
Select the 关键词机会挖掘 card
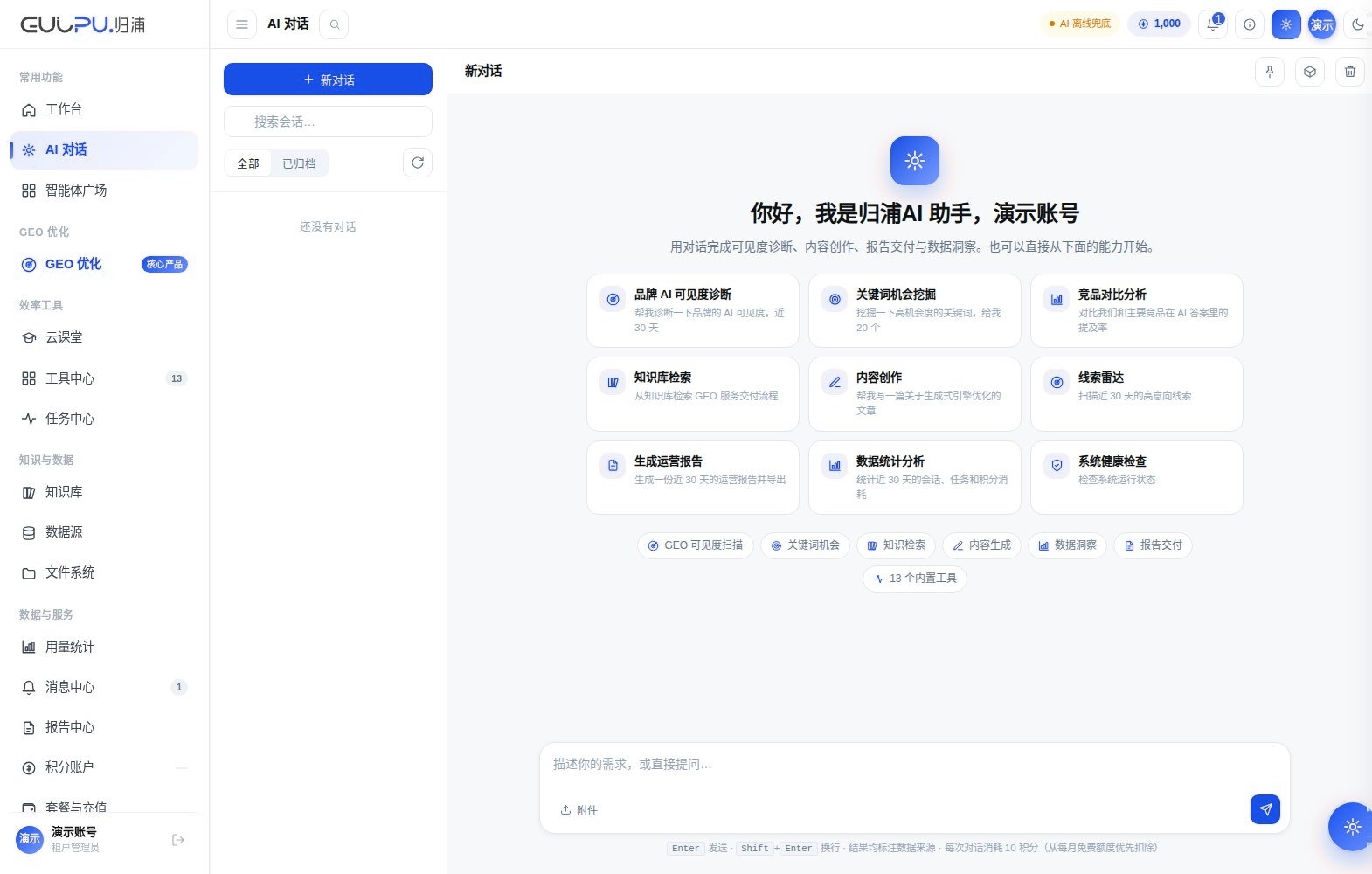[915, 310]
